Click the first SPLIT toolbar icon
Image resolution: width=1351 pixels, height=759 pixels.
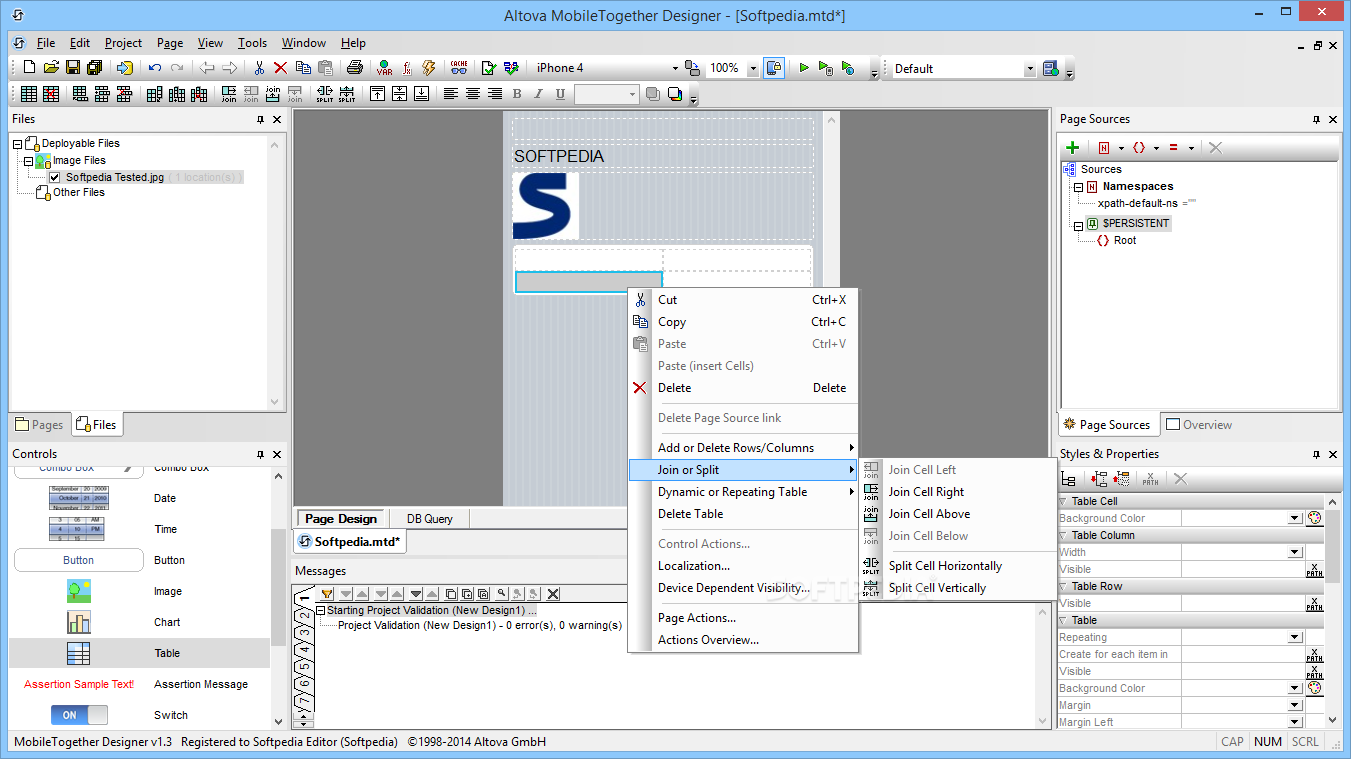325,94
